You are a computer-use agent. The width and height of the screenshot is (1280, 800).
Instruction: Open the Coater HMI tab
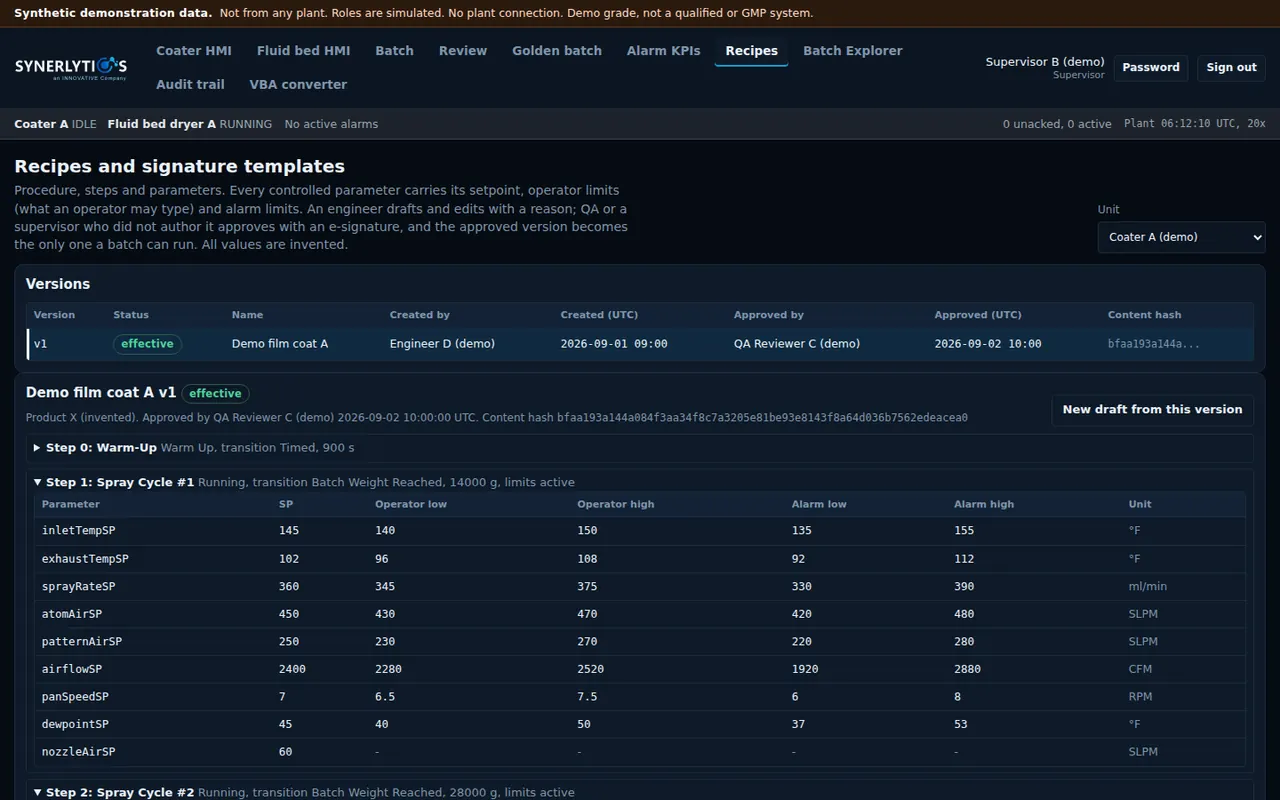pos(194,51)
